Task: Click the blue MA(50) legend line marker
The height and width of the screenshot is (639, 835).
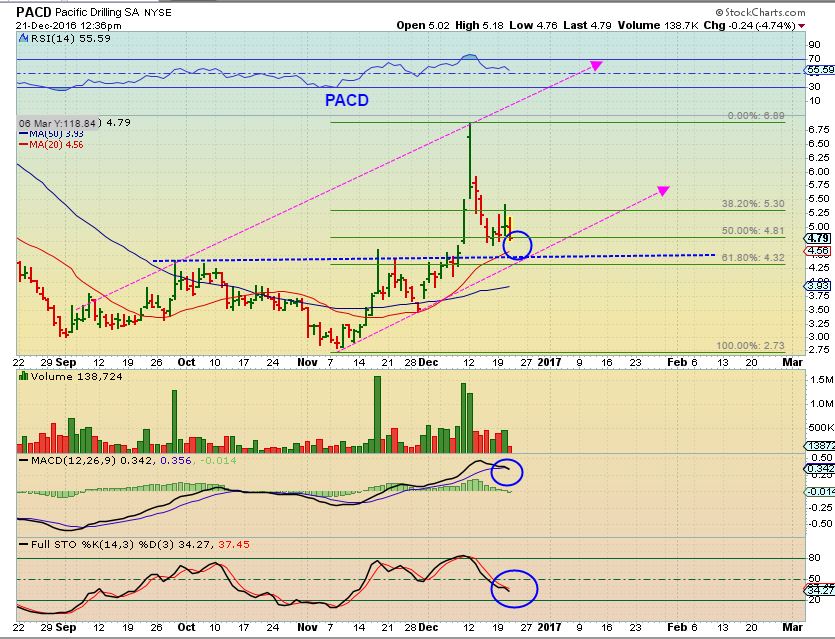Action: click(23, 134)
